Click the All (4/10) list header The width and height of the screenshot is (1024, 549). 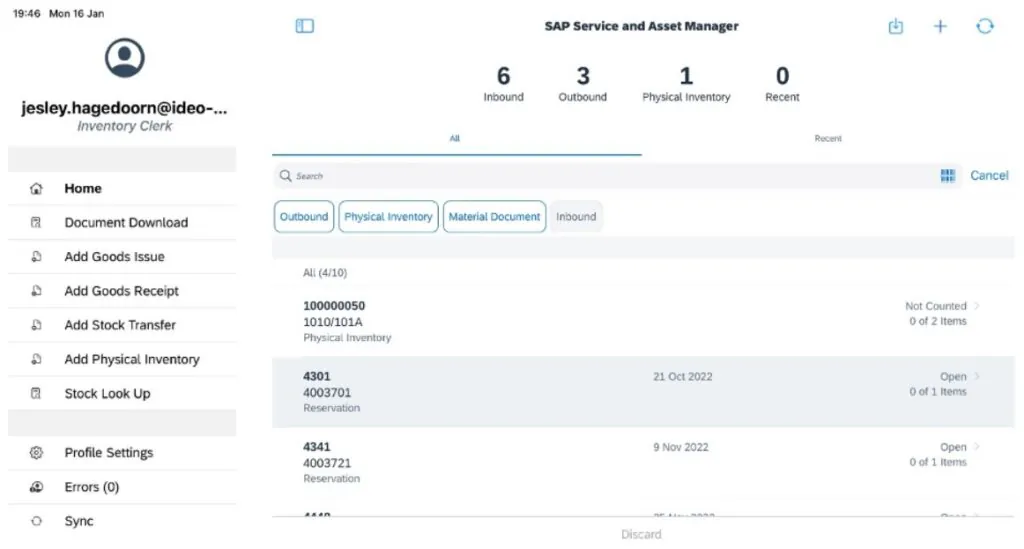click(x=325, y=273)
